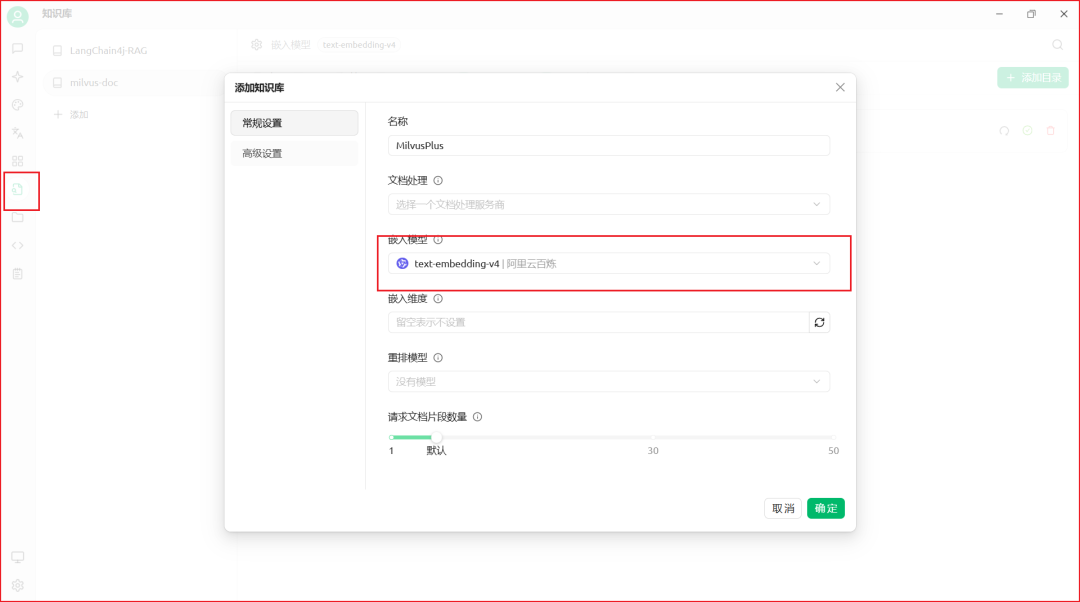1080x602 pixels.
Task: Click the text-embedding-v4 tag in header
Action: click(x=359, y=45)
